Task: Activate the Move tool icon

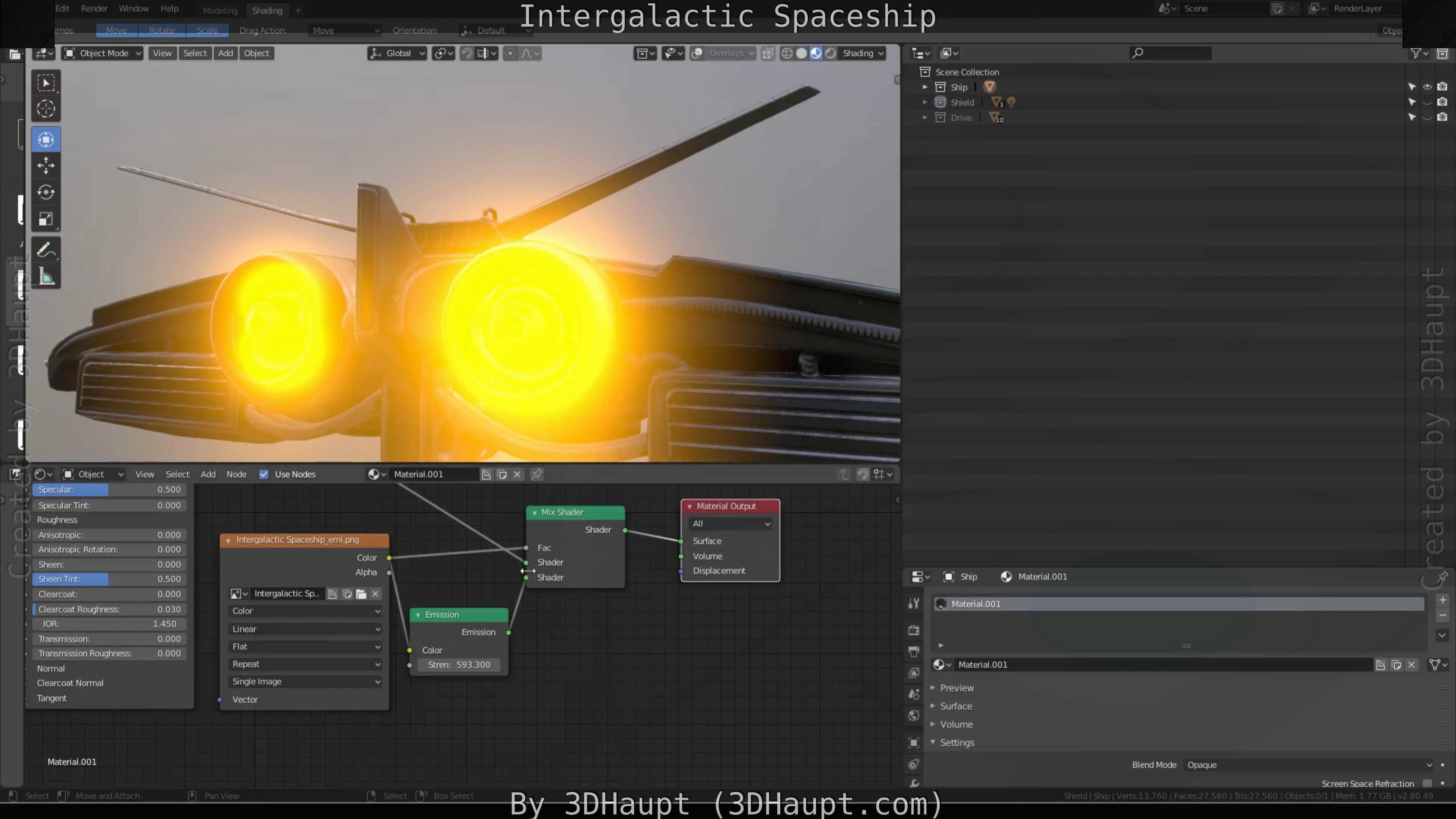Action: coord(46,166)
